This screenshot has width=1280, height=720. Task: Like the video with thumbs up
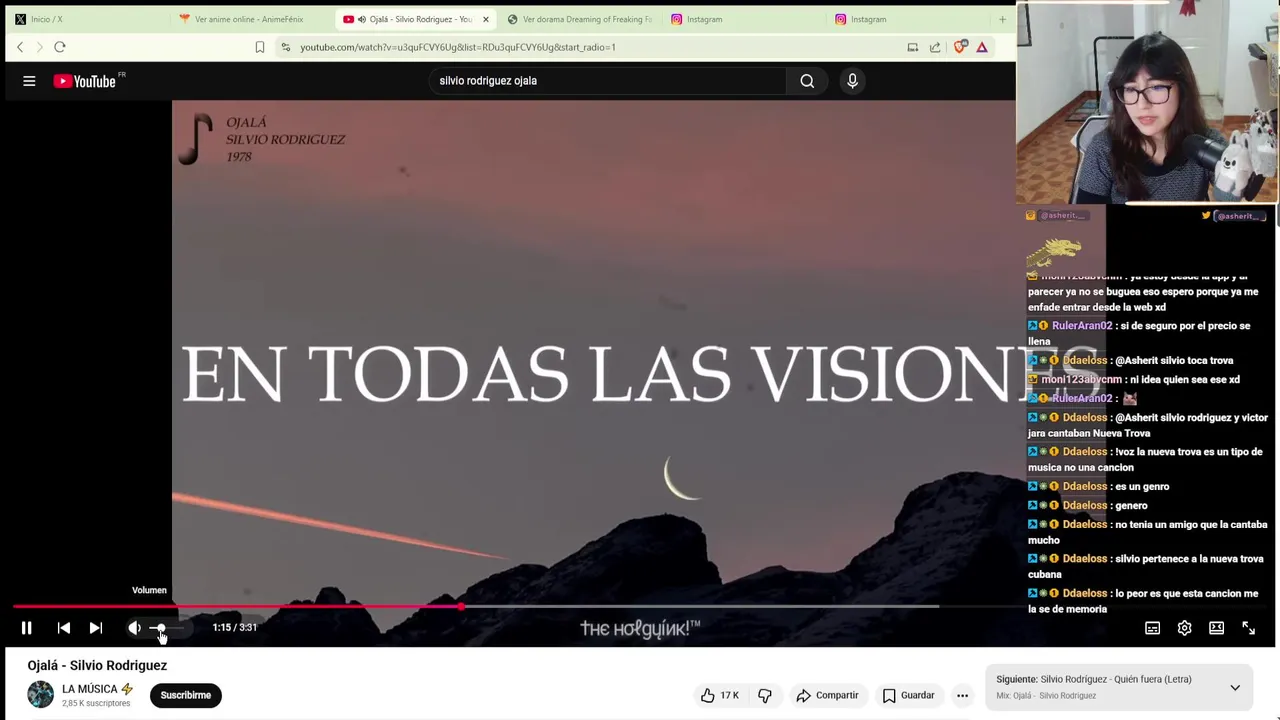pos(719,695)
